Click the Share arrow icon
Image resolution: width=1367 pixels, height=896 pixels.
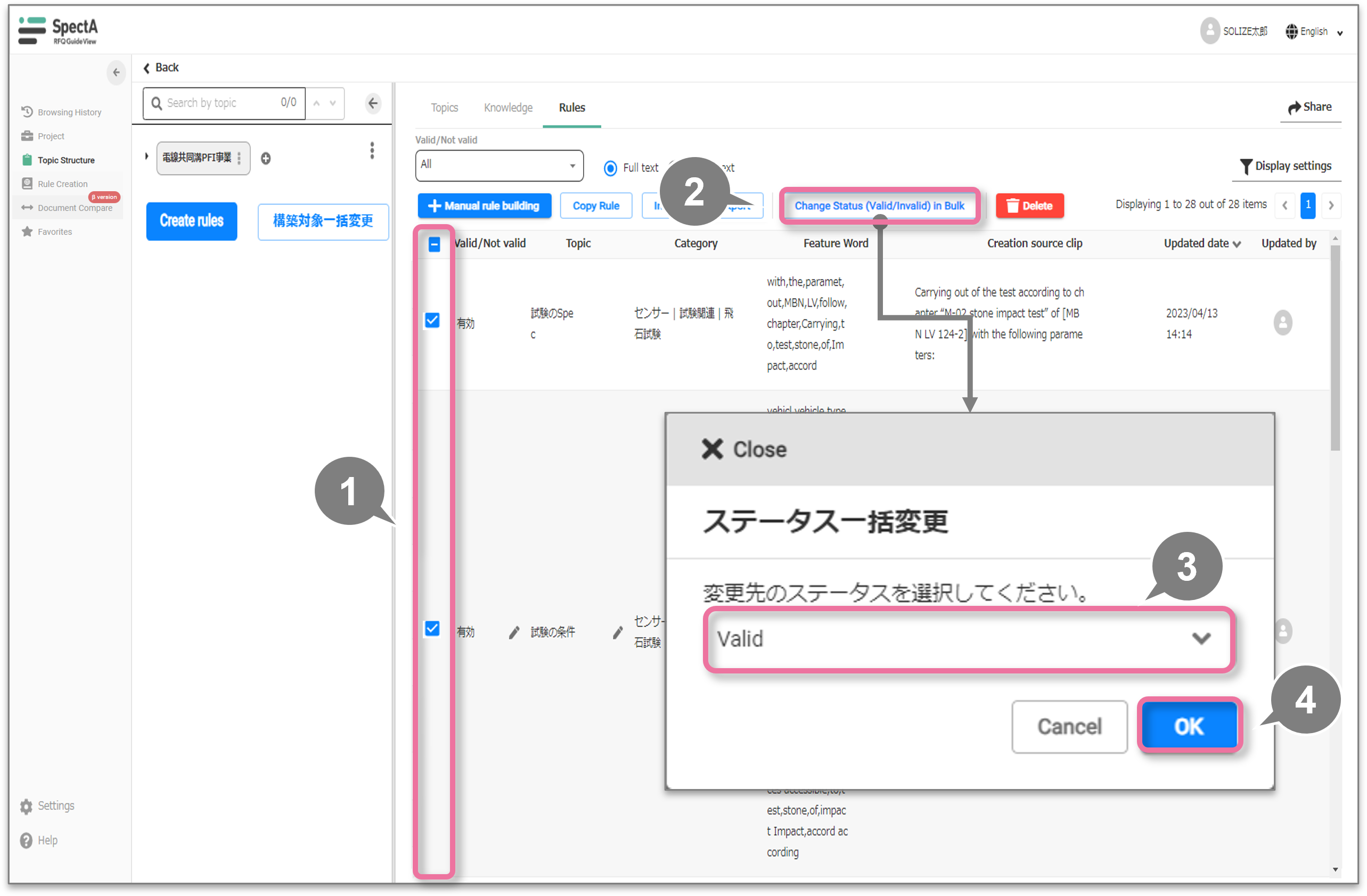click(1294, 108)
